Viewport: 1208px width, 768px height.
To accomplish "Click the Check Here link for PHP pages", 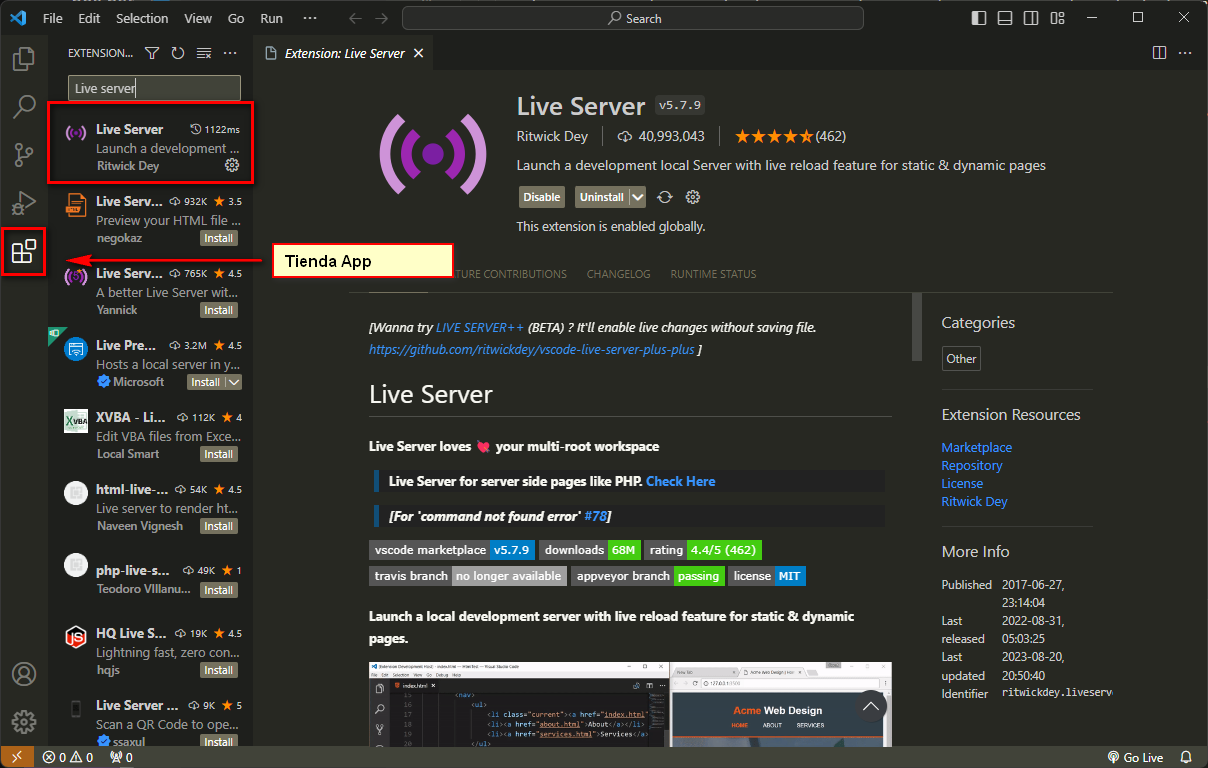I will tap(680, 481).
